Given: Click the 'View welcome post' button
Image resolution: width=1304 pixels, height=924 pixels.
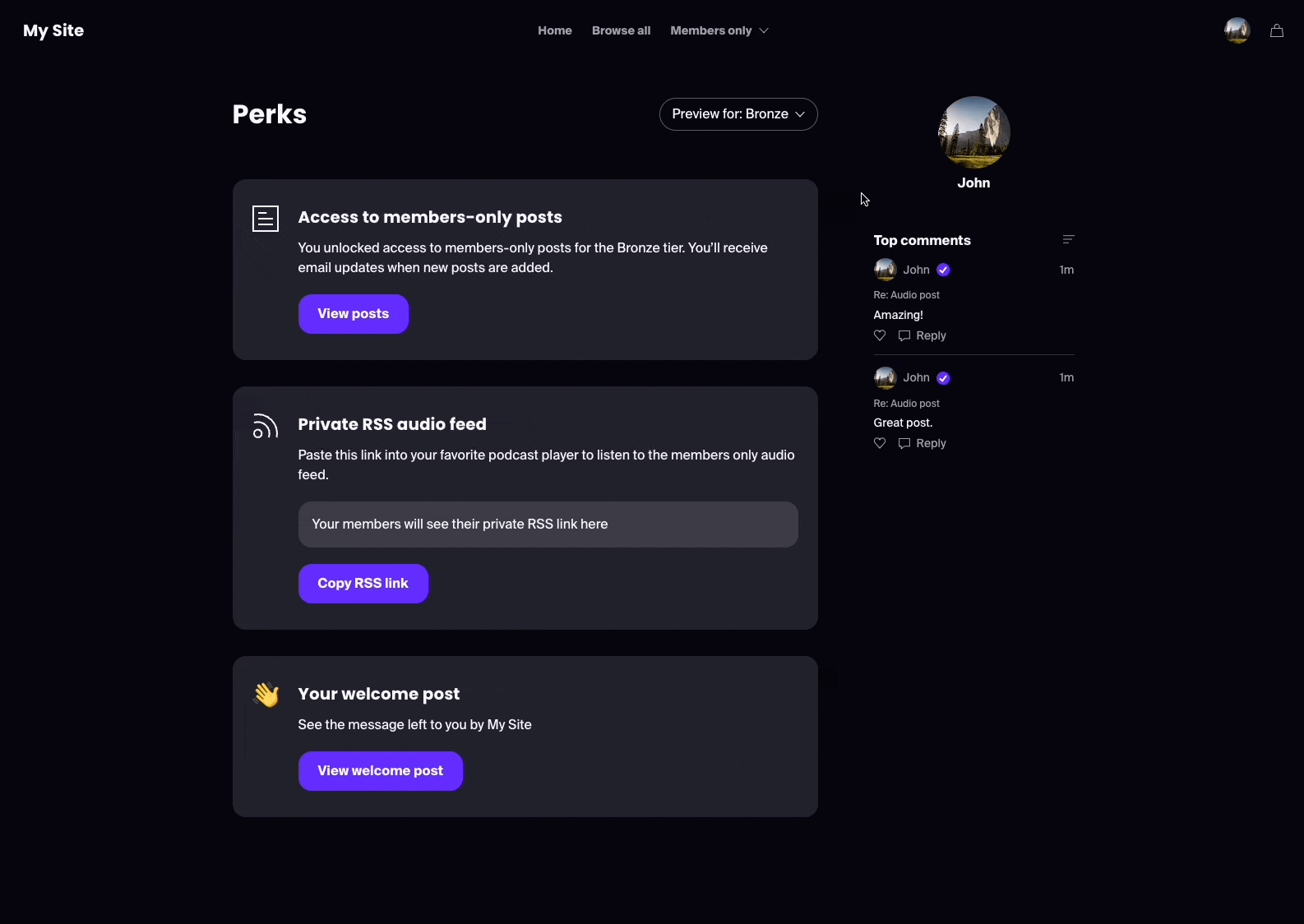Looking at the screenshot, I should [x=380, y=771].
